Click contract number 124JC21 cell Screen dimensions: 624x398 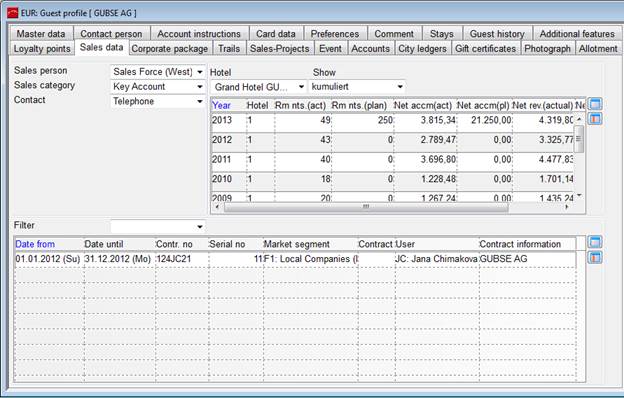point(181,259)
